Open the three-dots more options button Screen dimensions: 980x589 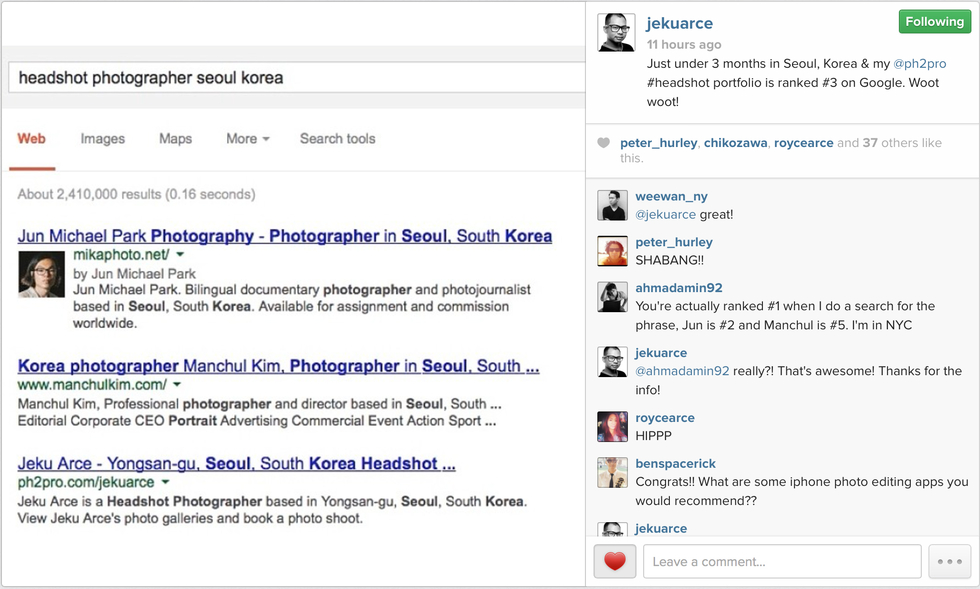click(949, 562)
